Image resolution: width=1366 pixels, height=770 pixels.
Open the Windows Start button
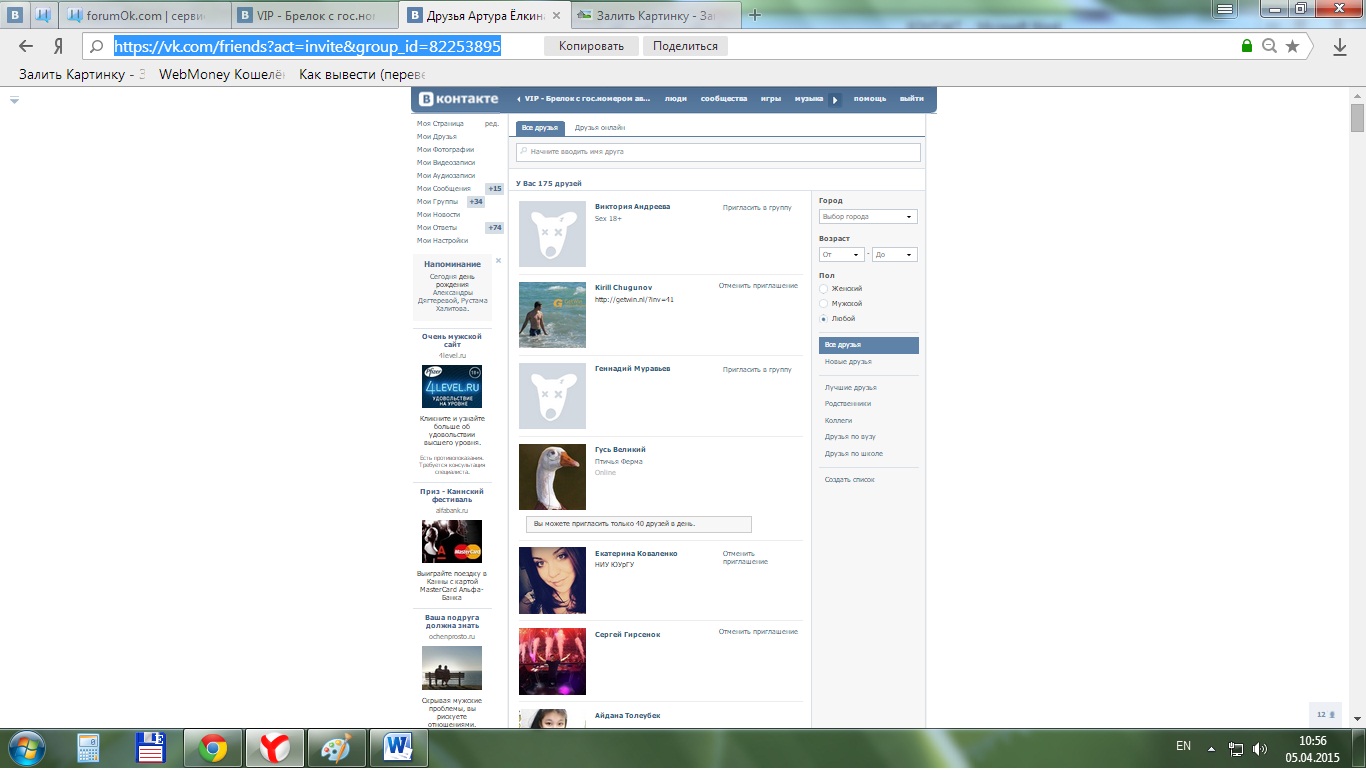tap(27, 748)
